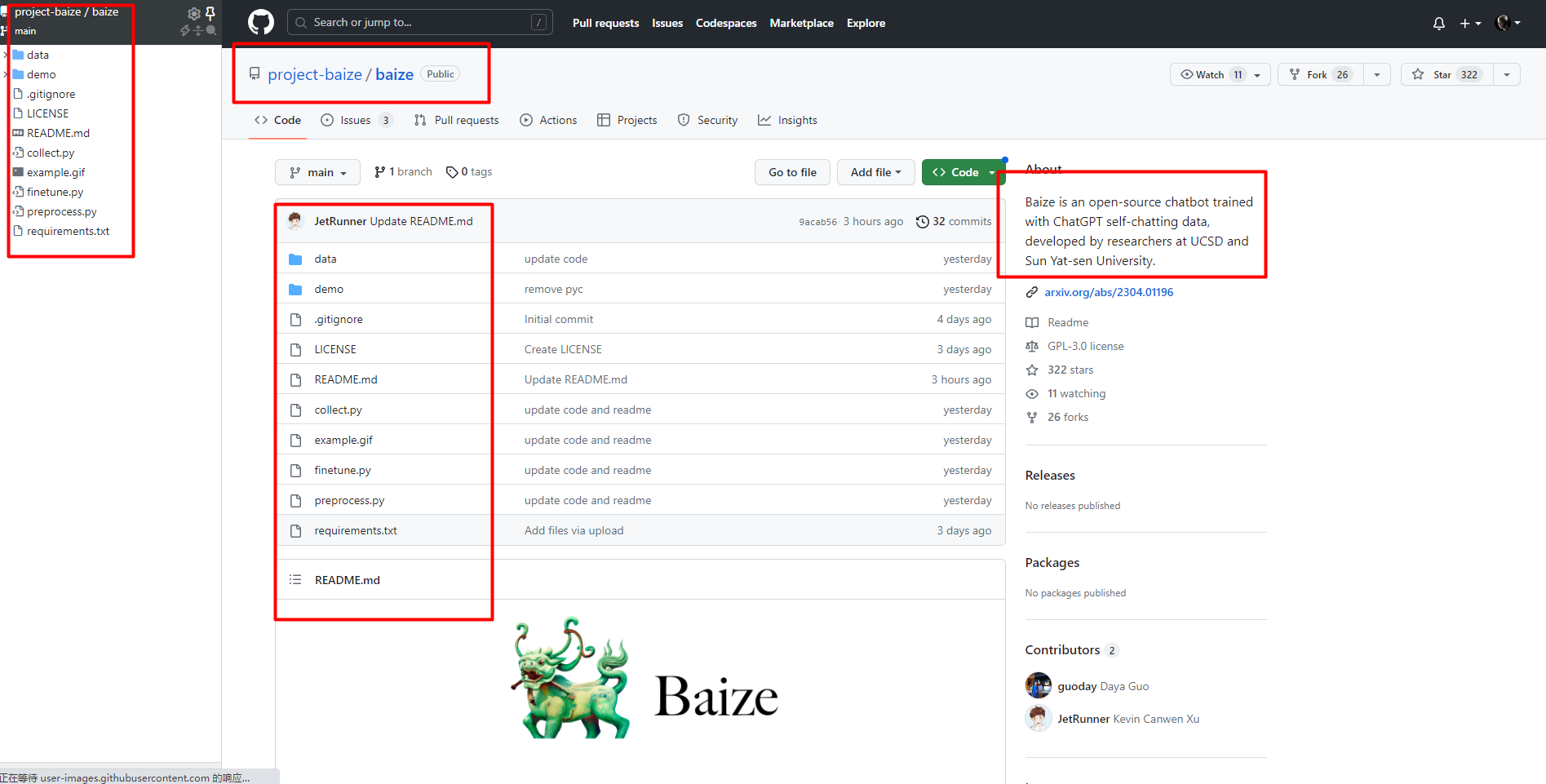Click the sidebar search magnifier icon
Image resolution: width=1546 pixels, height=784 pixels.
coord(211,30)
